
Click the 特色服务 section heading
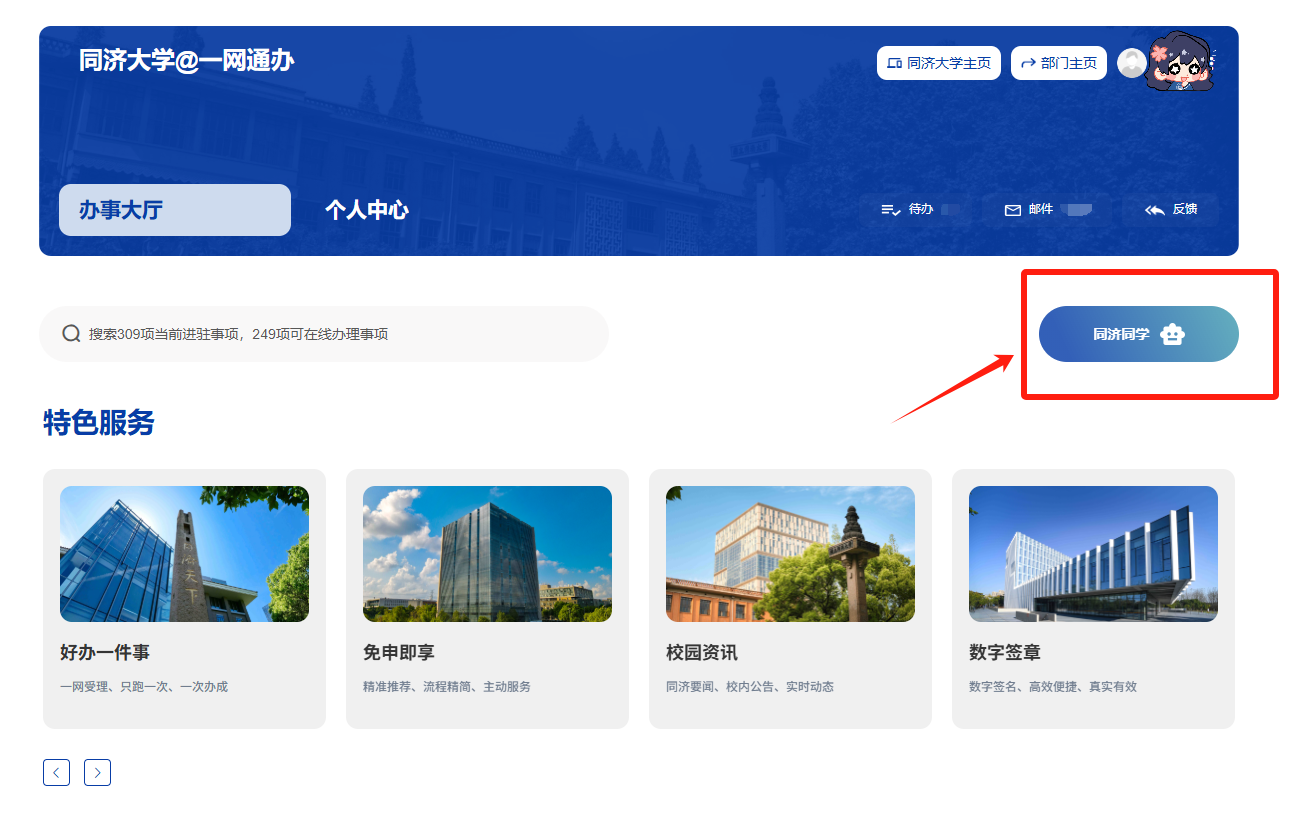pyautogui.click(x=99, y=423)
